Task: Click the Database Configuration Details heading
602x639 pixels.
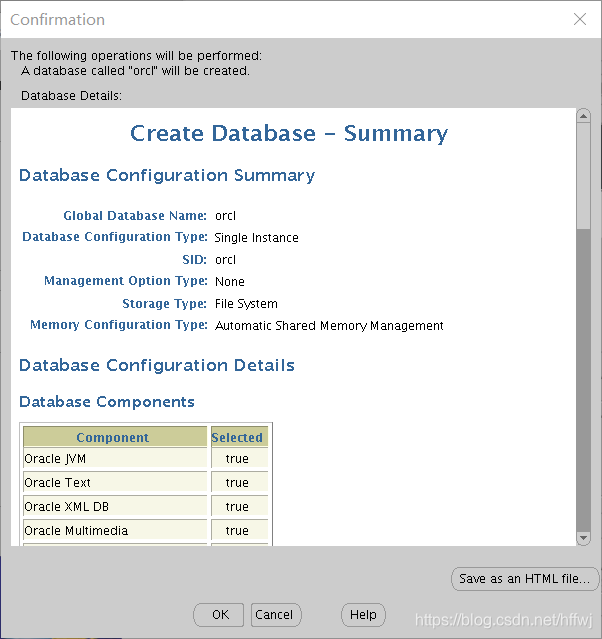Action: point(157,365)
